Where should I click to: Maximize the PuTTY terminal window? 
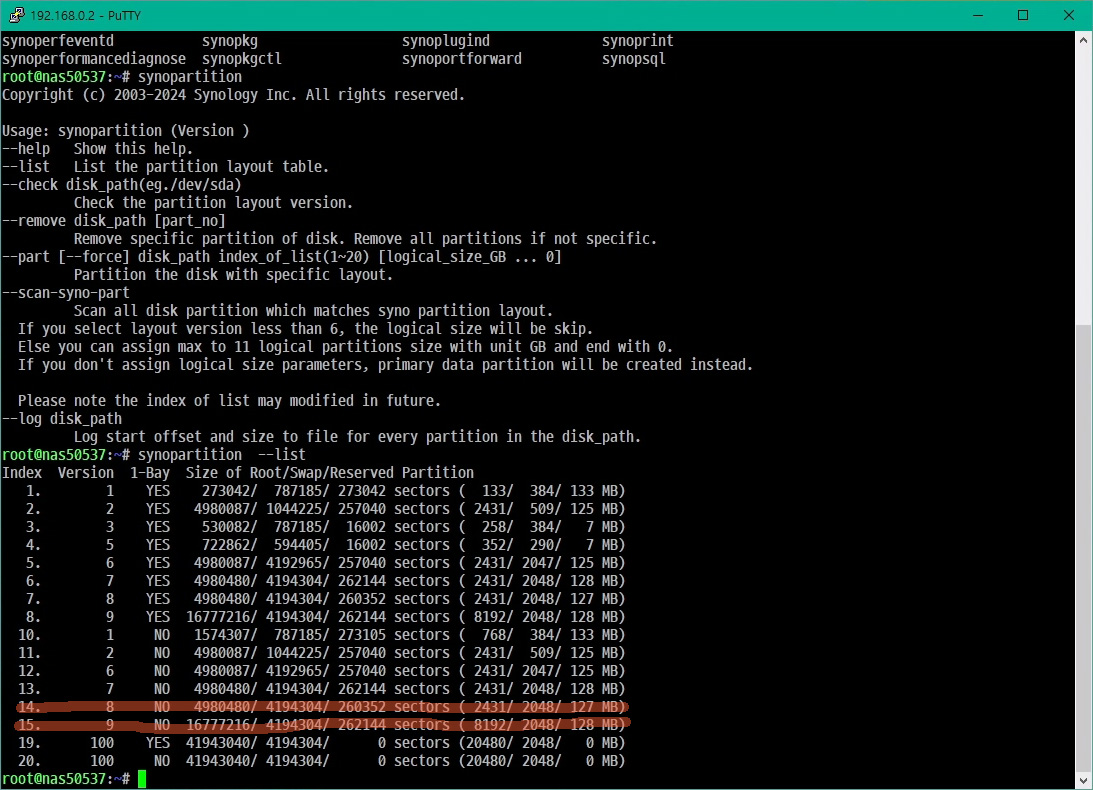1022,16
